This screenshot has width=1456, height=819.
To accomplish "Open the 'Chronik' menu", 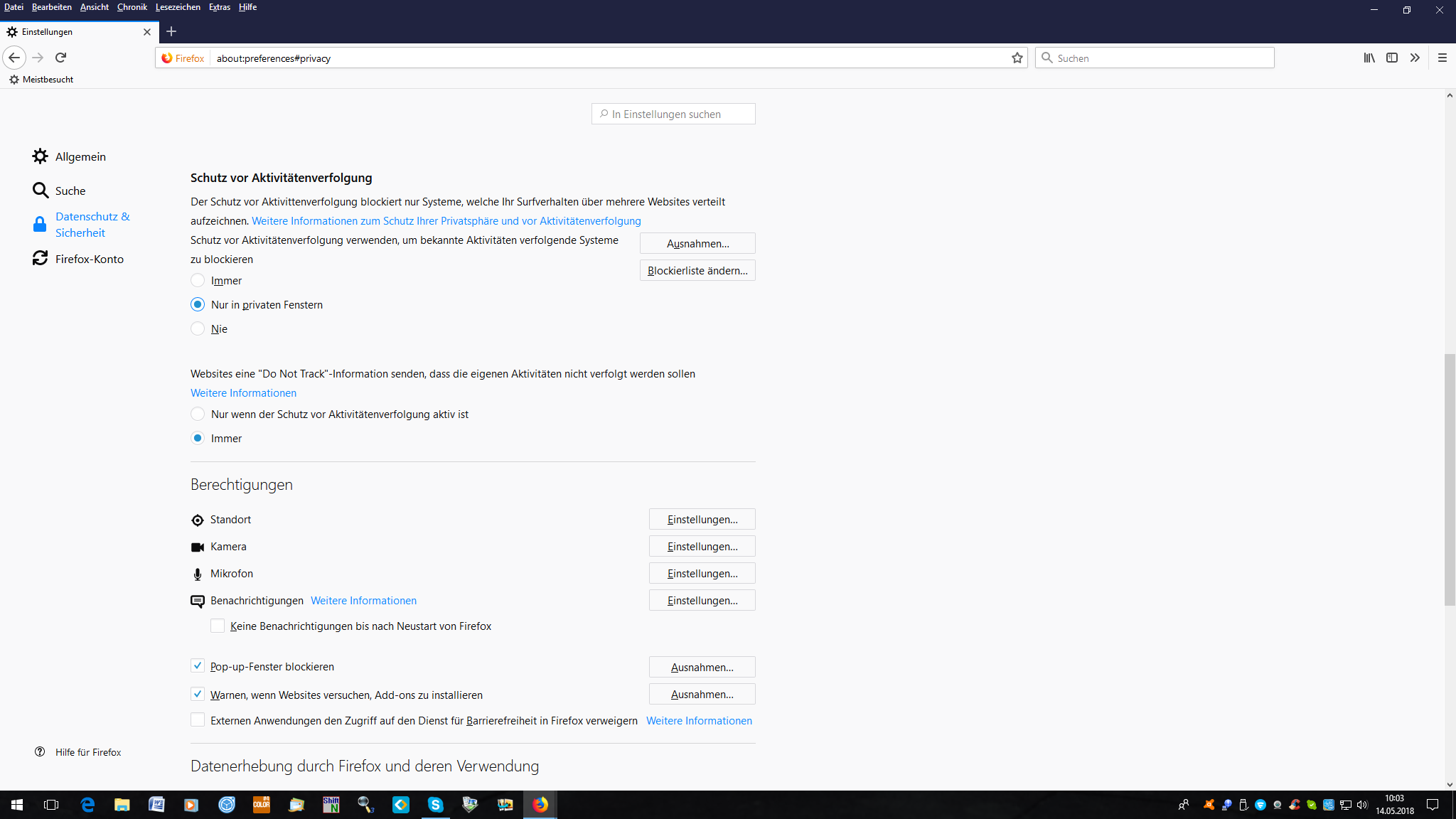I will coord(132,7).
